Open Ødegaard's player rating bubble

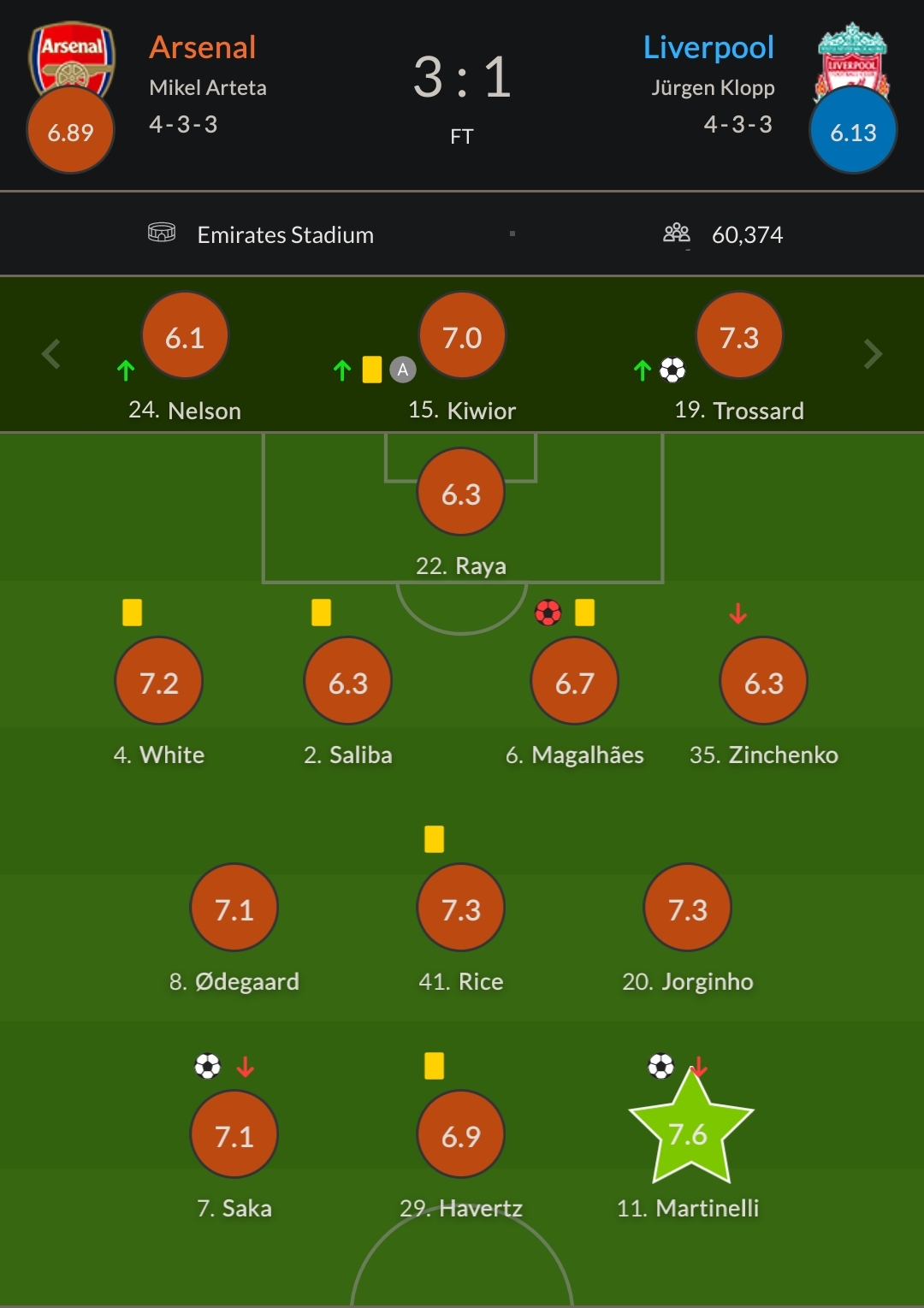click(234, 908)
